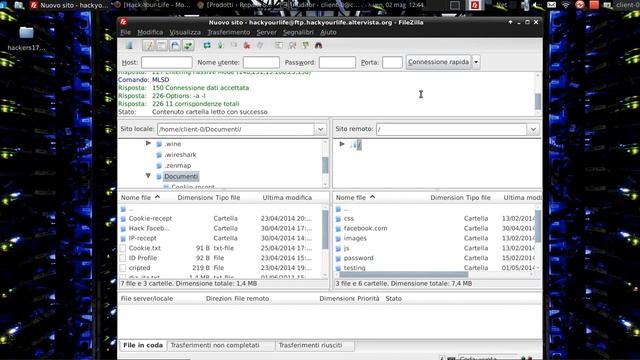This screenshot has height=360, width=640.
Task: Click the Host input field
Action: tap(167, 62)
